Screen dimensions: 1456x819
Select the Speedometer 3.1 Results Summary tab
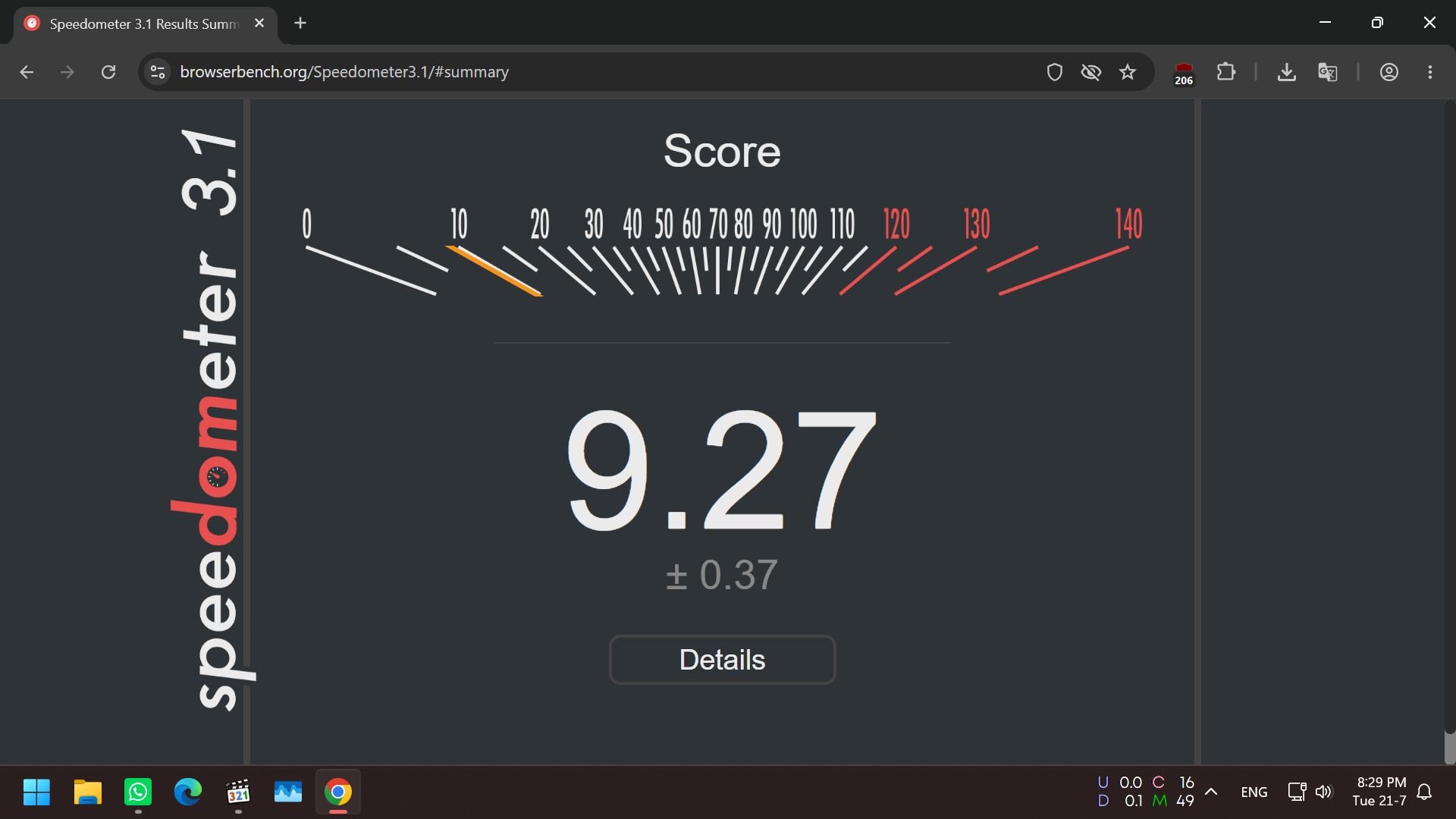coord(144,24)
